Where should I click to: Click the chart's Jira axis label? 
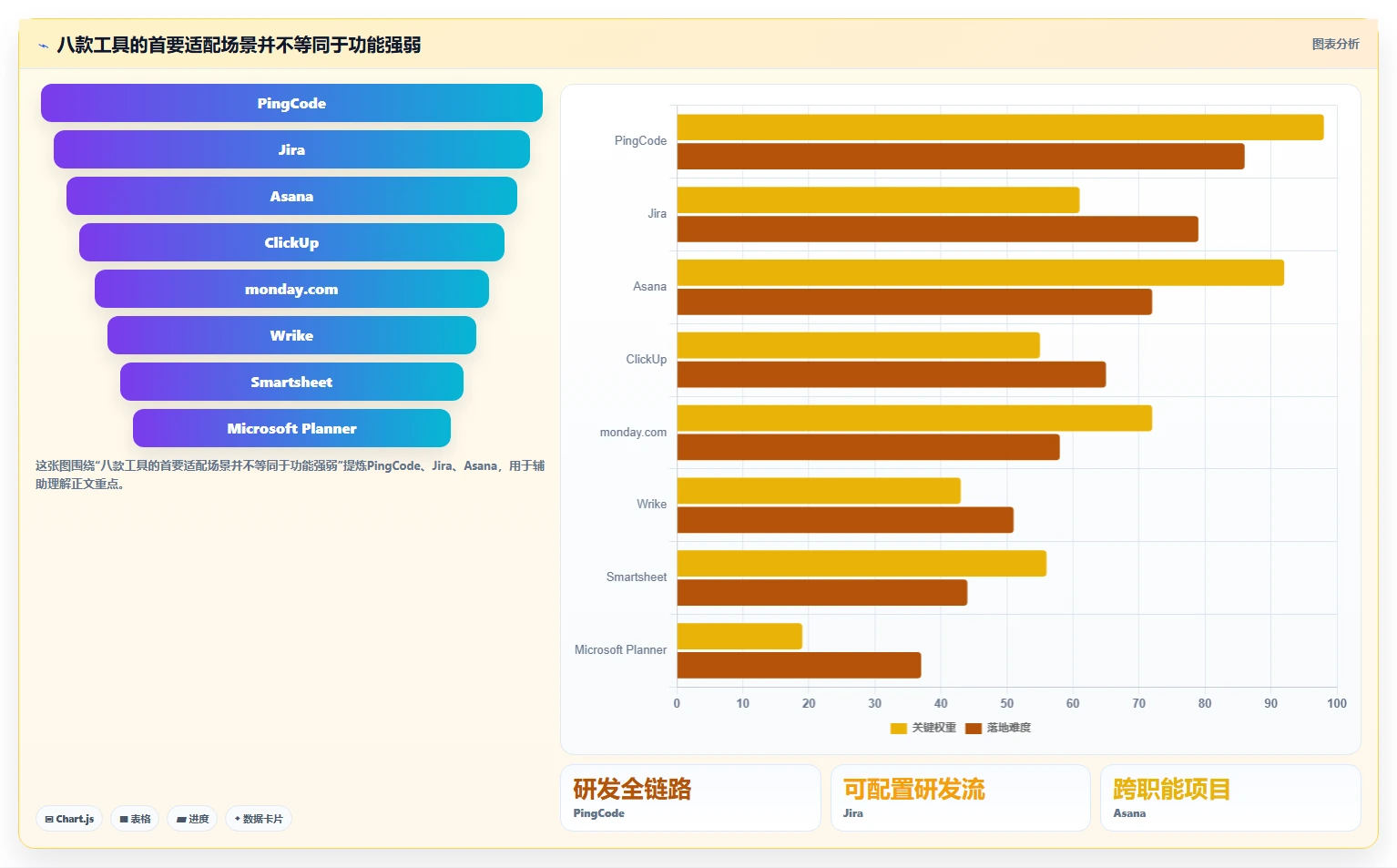(x=657, y=214)
